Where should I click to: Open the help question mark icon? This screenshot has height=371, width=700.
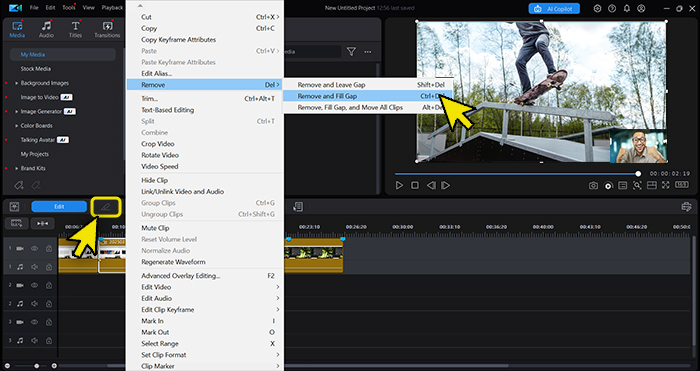click(612, 8)
